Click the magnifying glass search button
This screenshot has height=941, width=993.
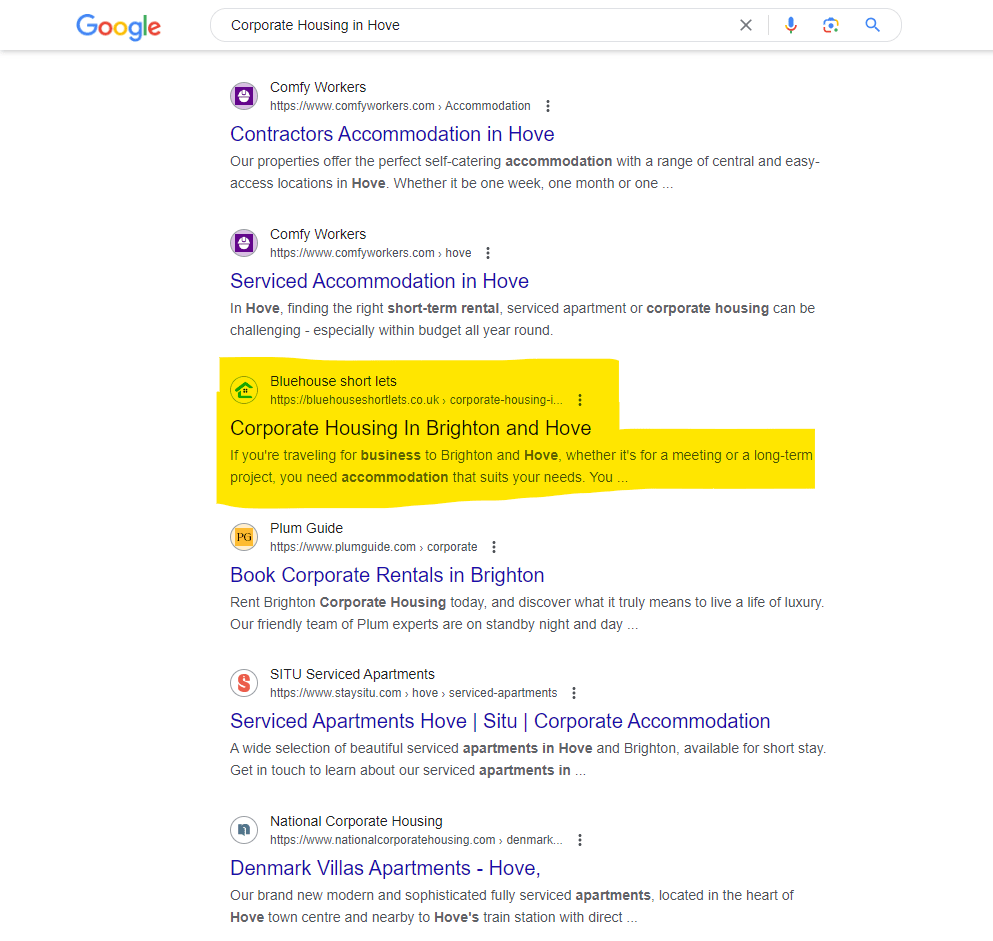click(873, 26)
